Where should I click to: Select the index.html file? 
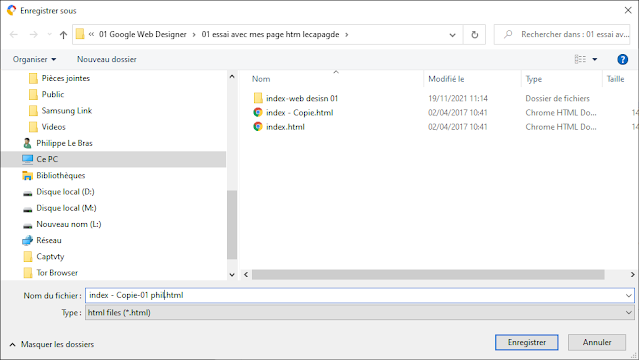tap(285, 127)
